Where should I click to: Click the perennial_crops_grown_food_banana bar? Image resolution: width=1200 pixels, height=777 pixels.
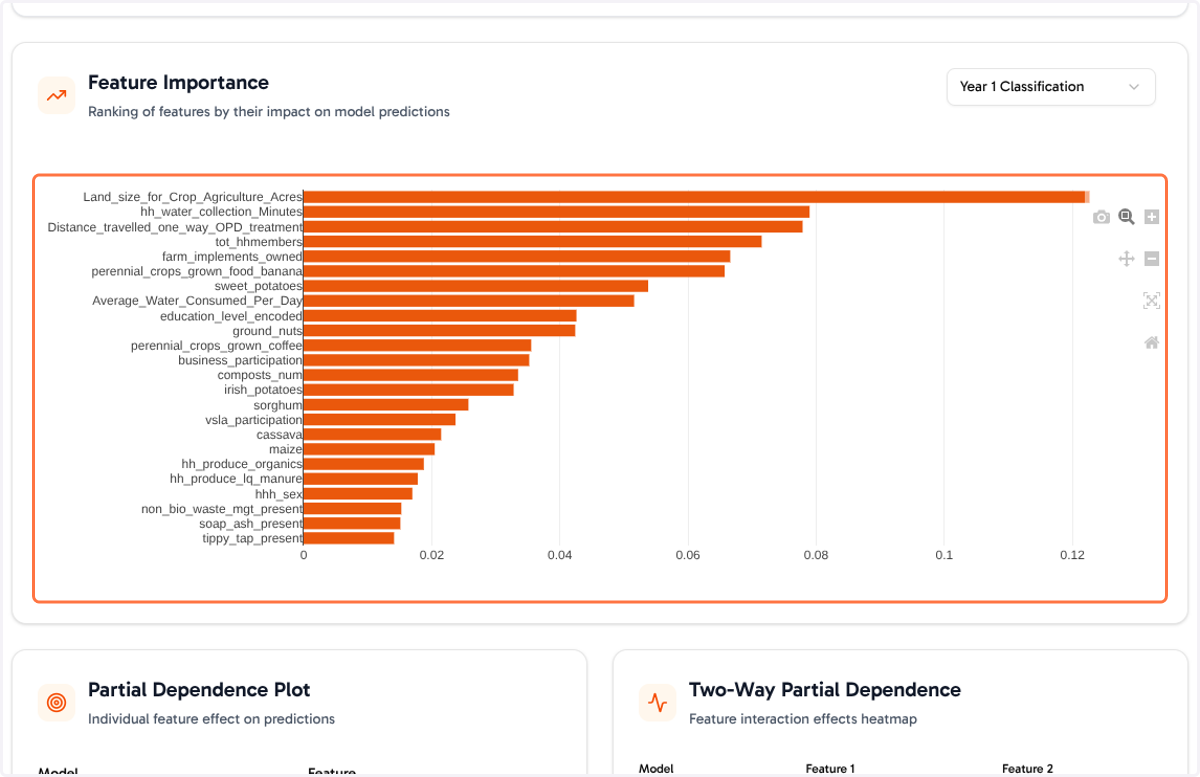514,271
